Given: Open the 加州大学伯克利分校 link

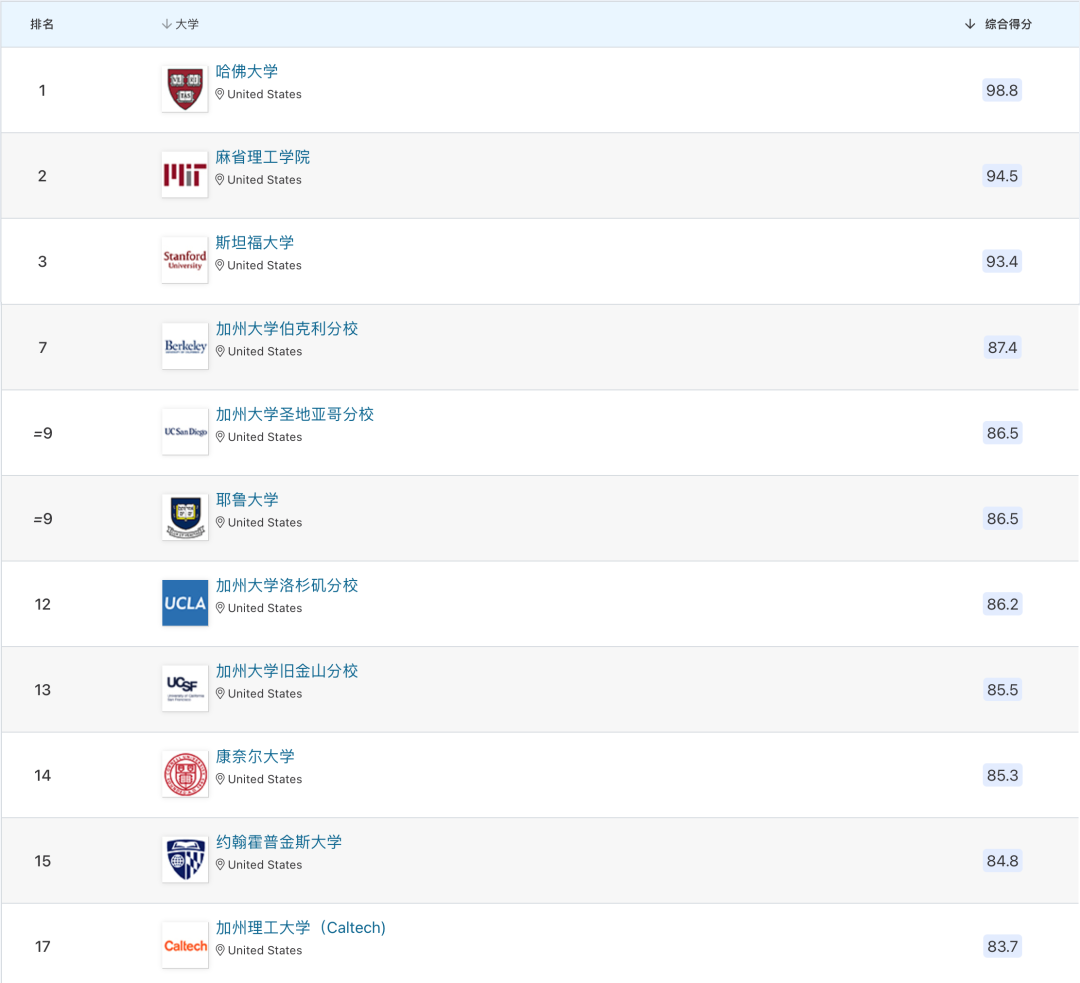Looking at the screenshot, I should click(287, 329).
